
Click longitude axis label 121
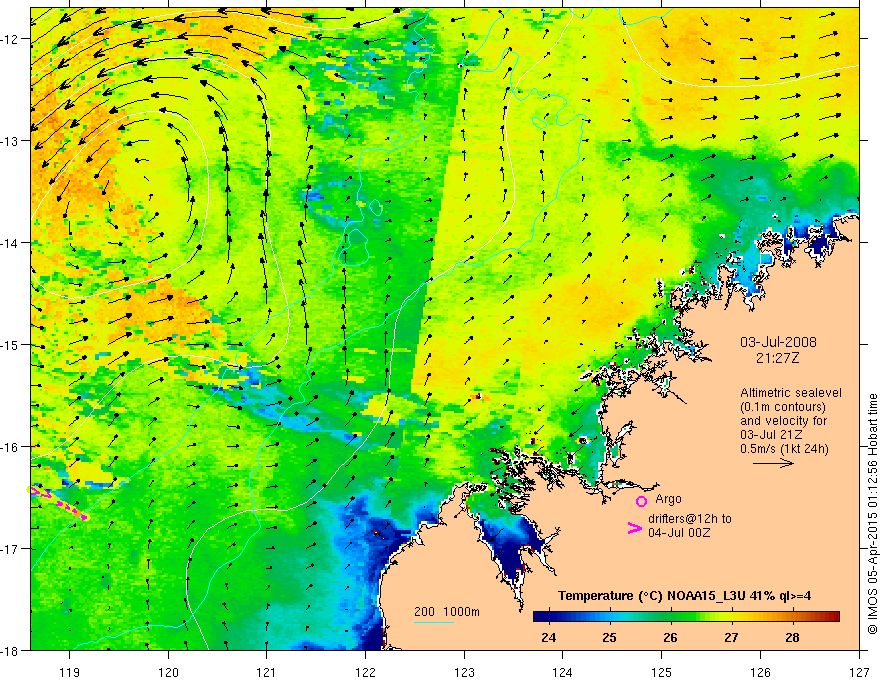tap(267, 672)
